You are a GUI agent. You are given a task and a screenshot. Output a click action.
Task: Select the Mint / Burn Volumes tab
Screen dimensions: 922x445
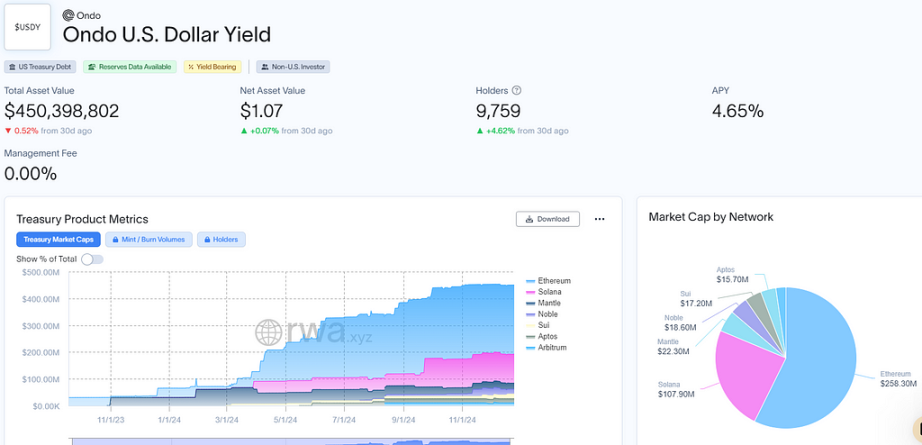[149, 239]
